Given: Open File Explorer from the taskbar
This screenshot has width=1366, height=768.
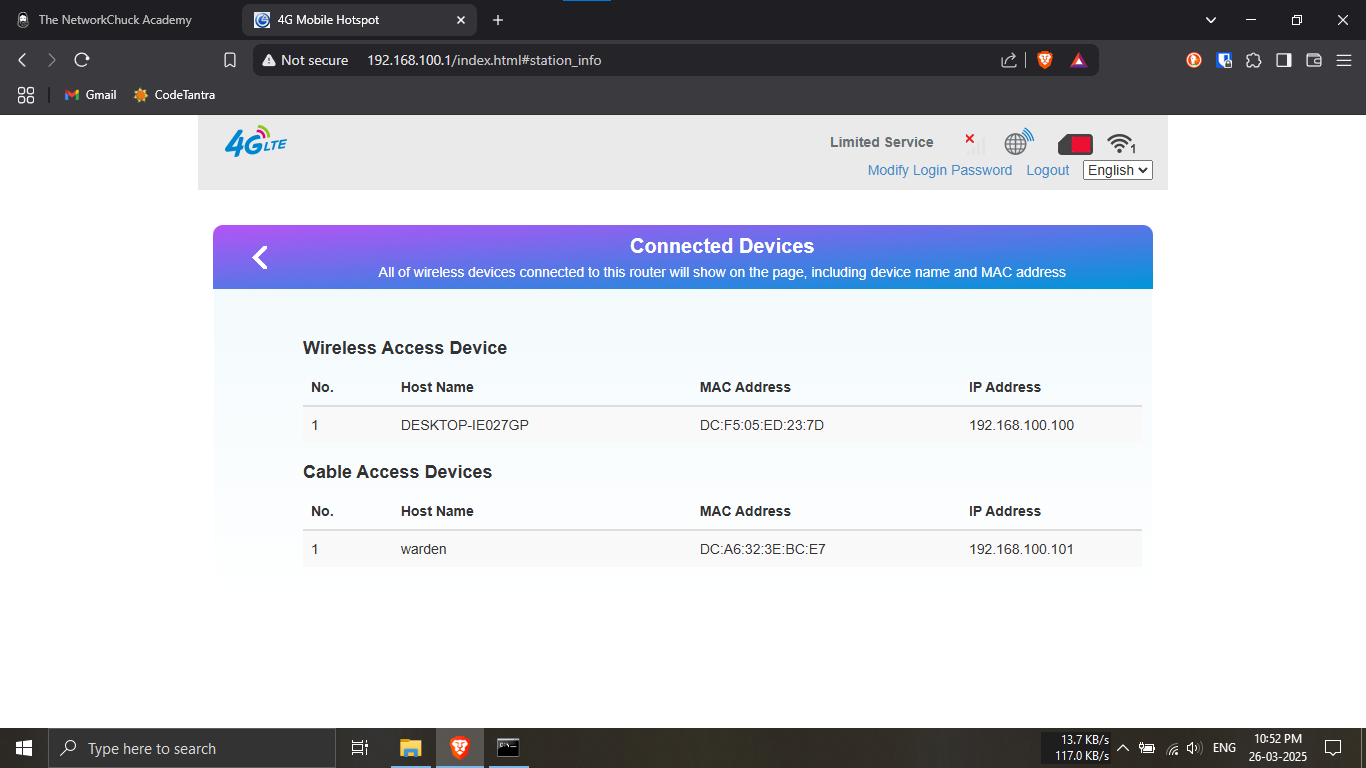Looking at the screenshot, I should point(410,748).
